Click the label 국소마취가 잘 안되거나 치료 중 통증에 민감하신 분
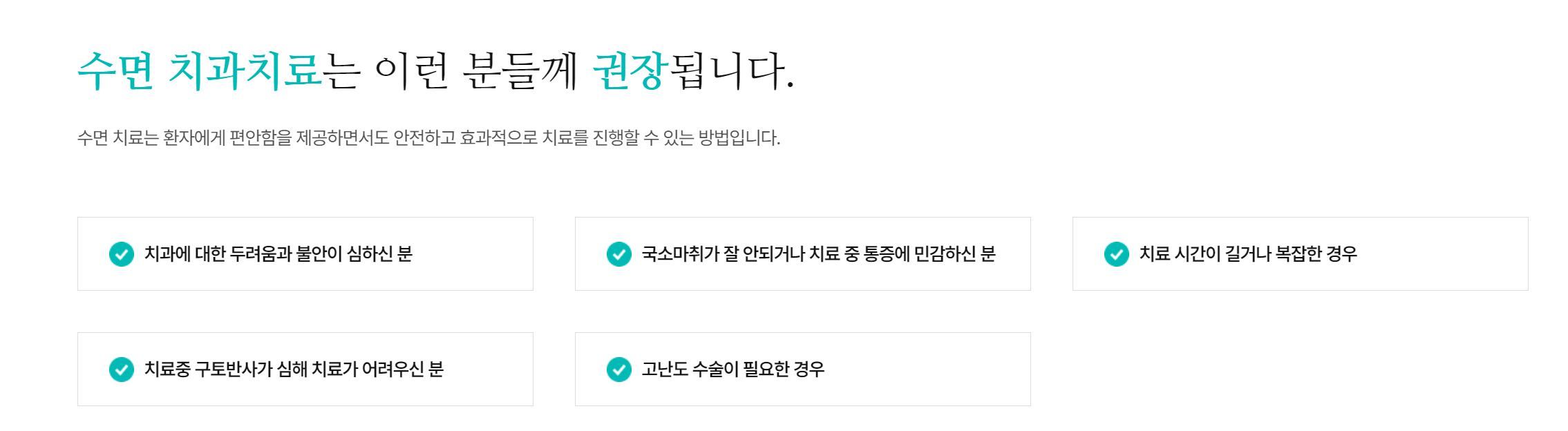Viewport: 1568px width, 431px height. (x=818, y=254)
